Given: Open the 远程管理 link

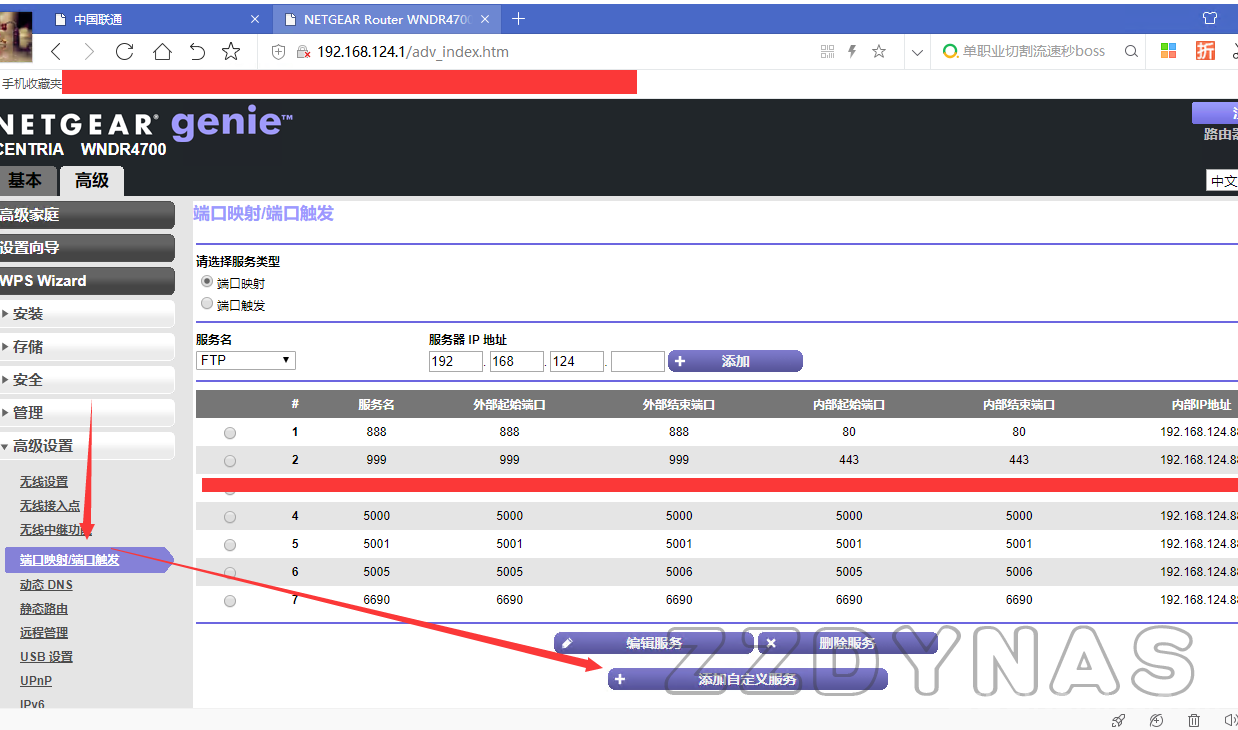Looking at the screenshot, I should [x=44, y=633].
